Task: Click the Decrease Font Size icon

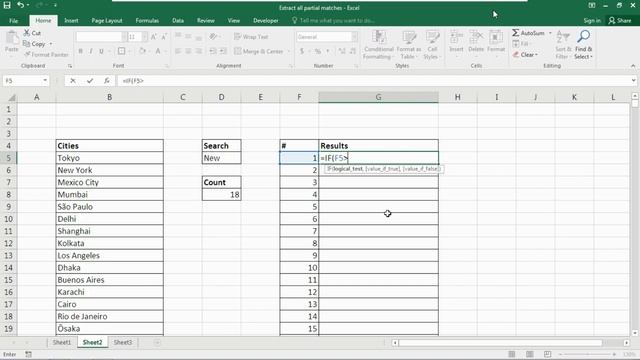Action: tap(164, 37)
